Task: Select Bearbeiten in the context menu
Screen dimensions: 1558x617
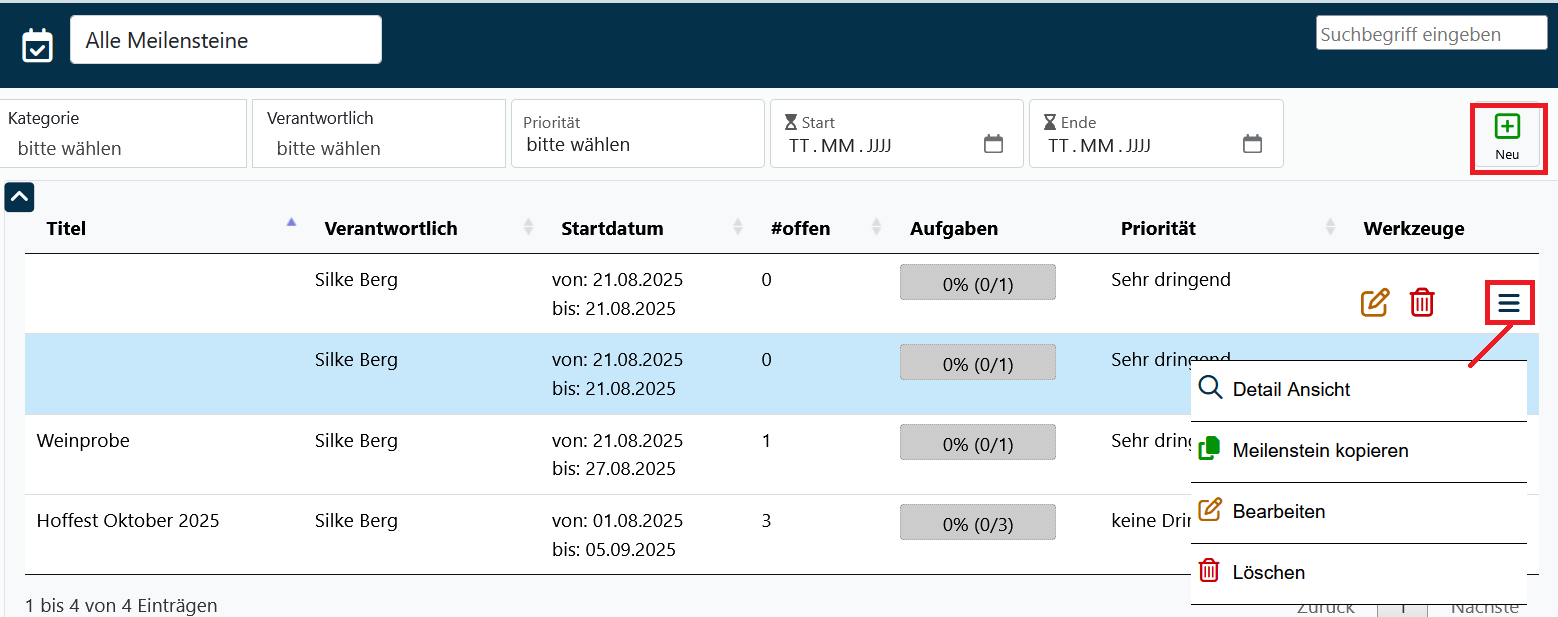Action: (1278, 512)
